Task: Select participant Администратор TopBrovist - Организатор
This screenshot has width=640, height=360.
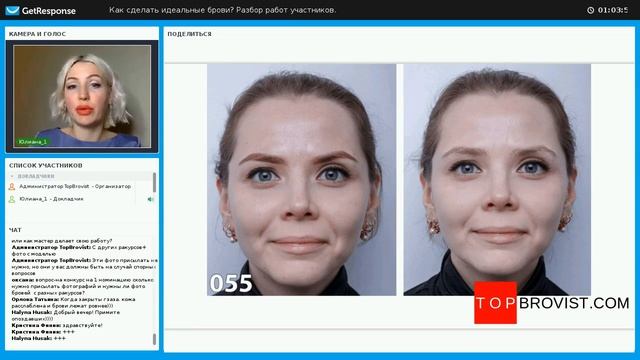Action: pos(76,187)
